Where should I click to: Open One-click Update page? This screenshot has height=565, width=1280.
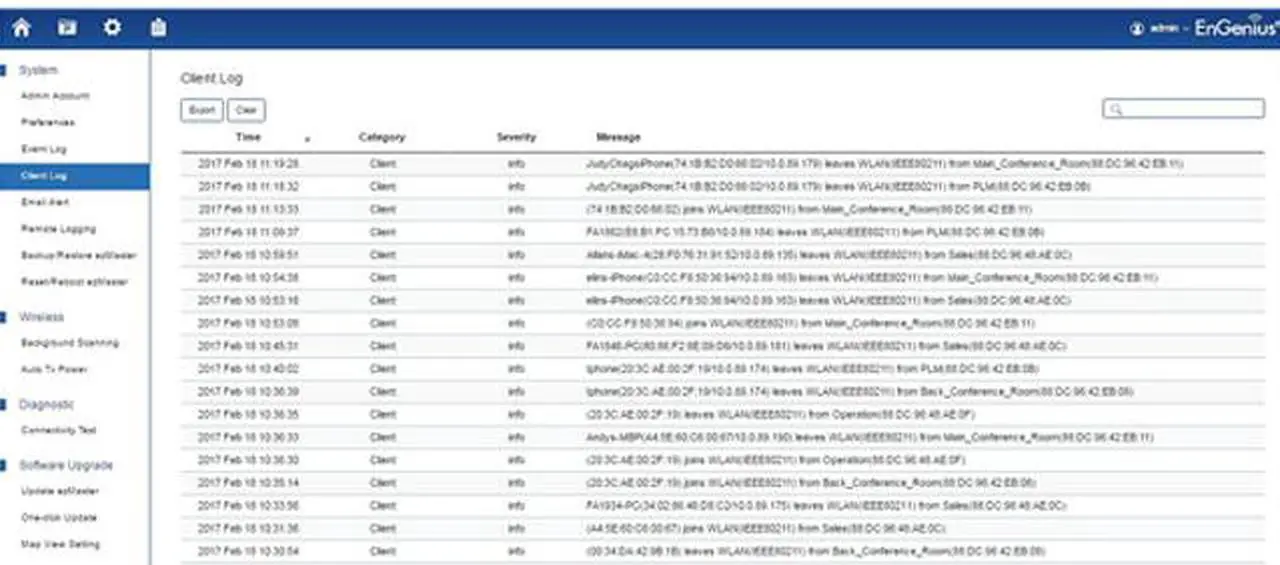pos(58,518)
